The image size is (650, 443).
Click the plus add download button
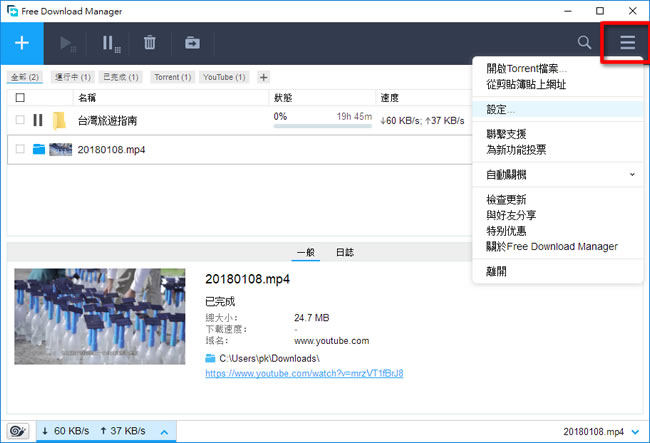[22, 43]
